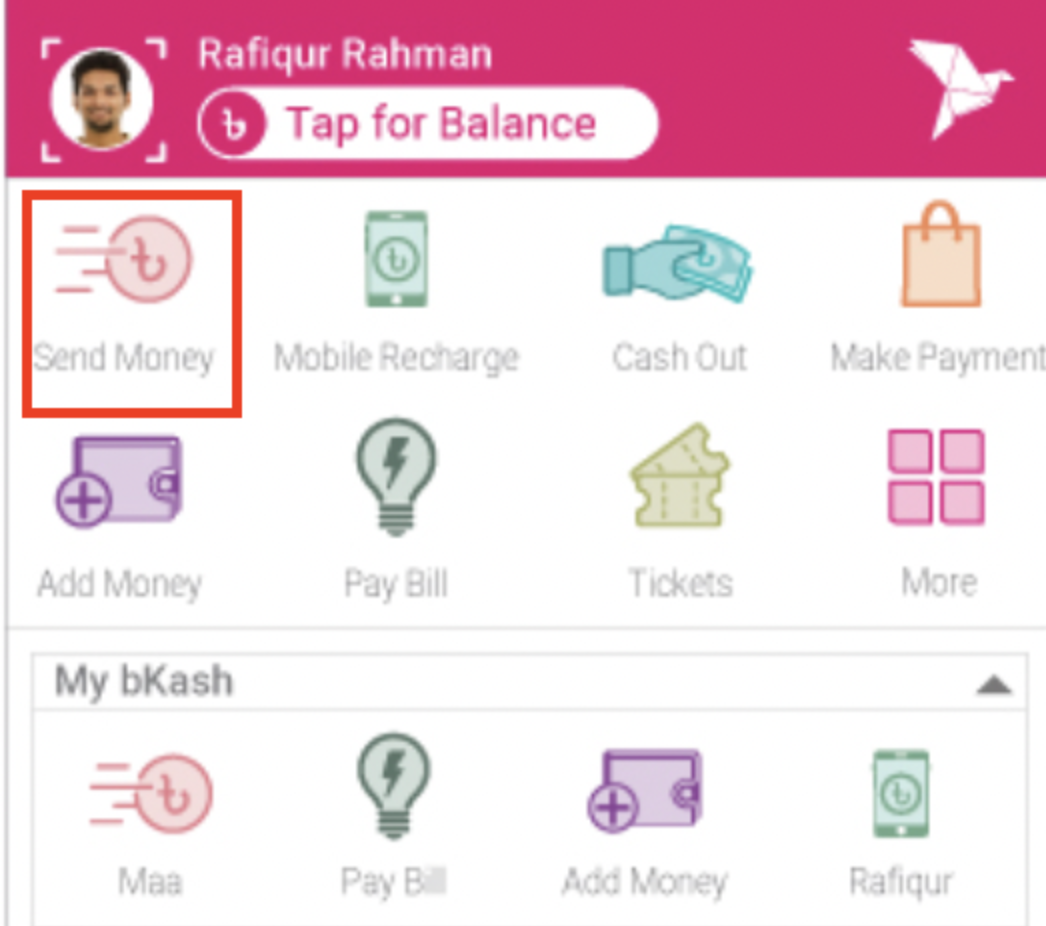Open Pay Bill lightbulb in main grid
The image size is (1046, 926).
click(x=396, y=476)
